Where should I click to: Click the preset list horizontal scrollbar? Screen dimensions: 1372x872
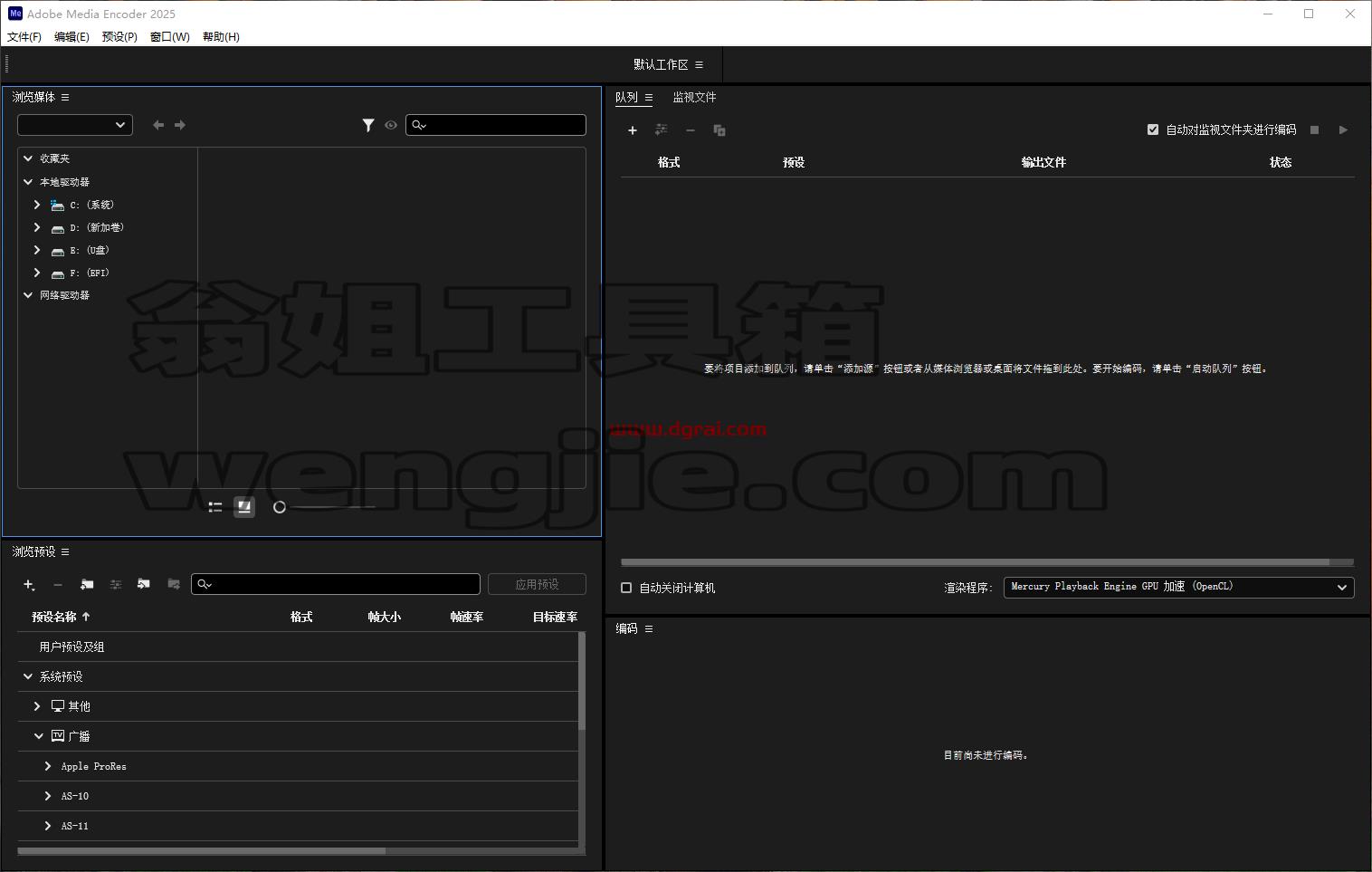coord(201,851)
